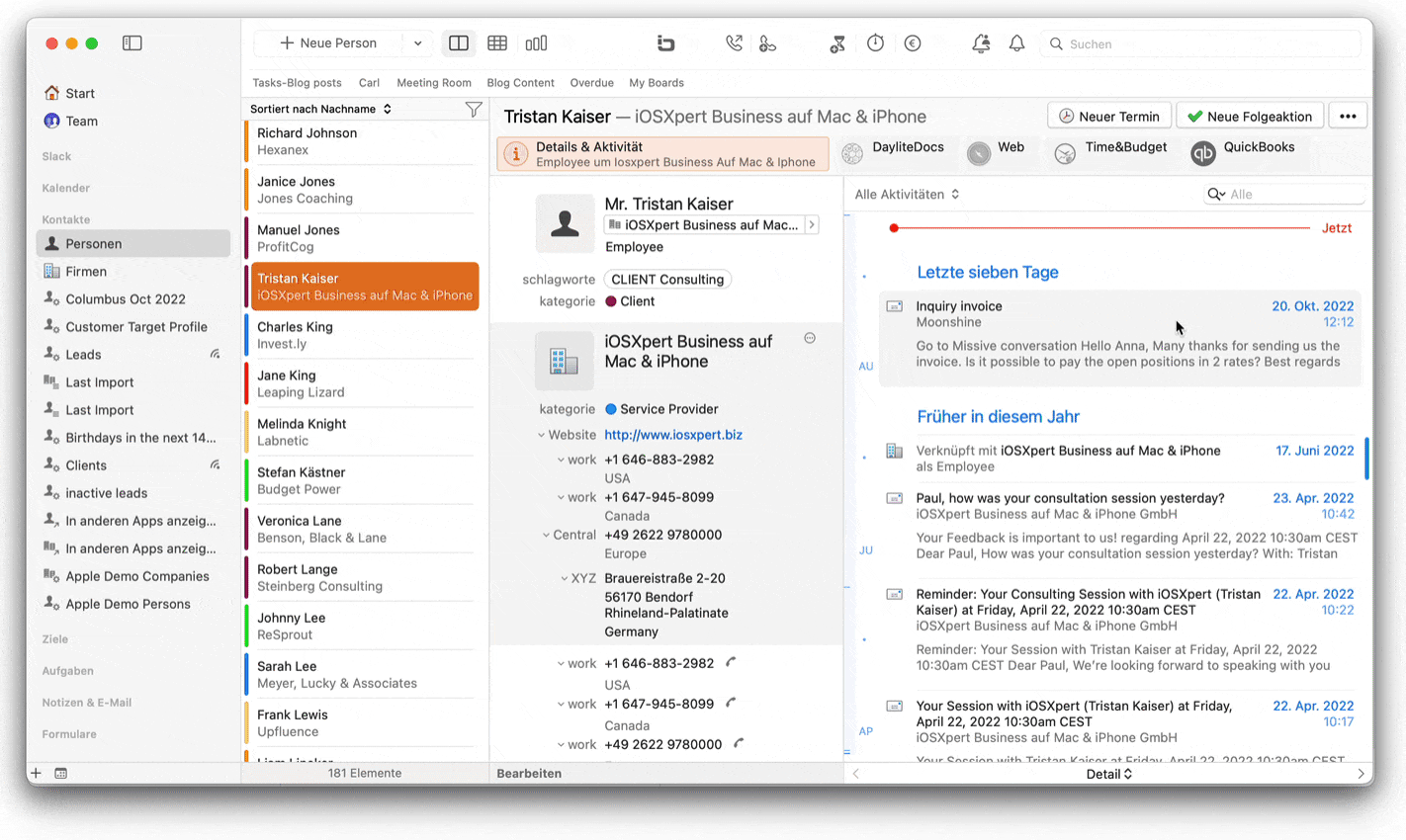Select Veronica Lane in the contact list
Image resolution: width=1406 pixels, height=840 pixels.
(x=362, y=529)
